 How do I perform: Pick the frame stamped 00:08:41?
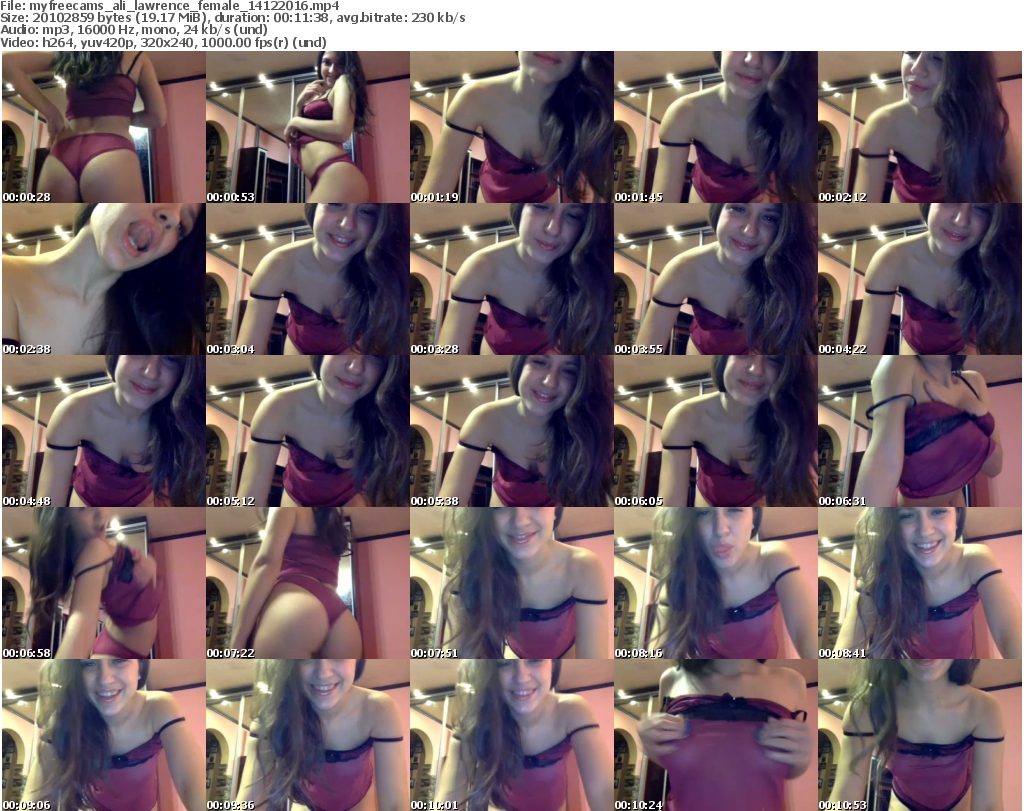pyautogui.click(x=920, y=583)
